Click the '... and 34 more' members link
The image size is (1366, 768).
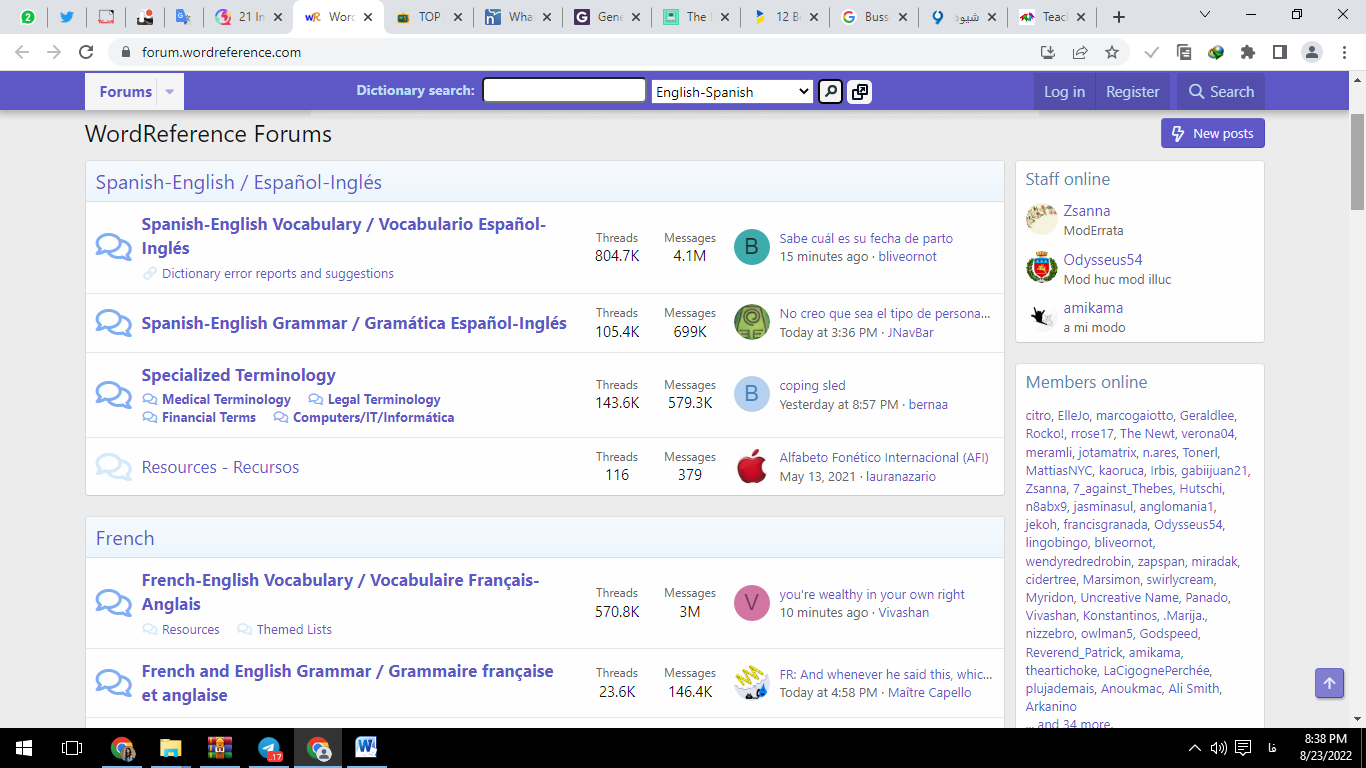coord(1068,724)
